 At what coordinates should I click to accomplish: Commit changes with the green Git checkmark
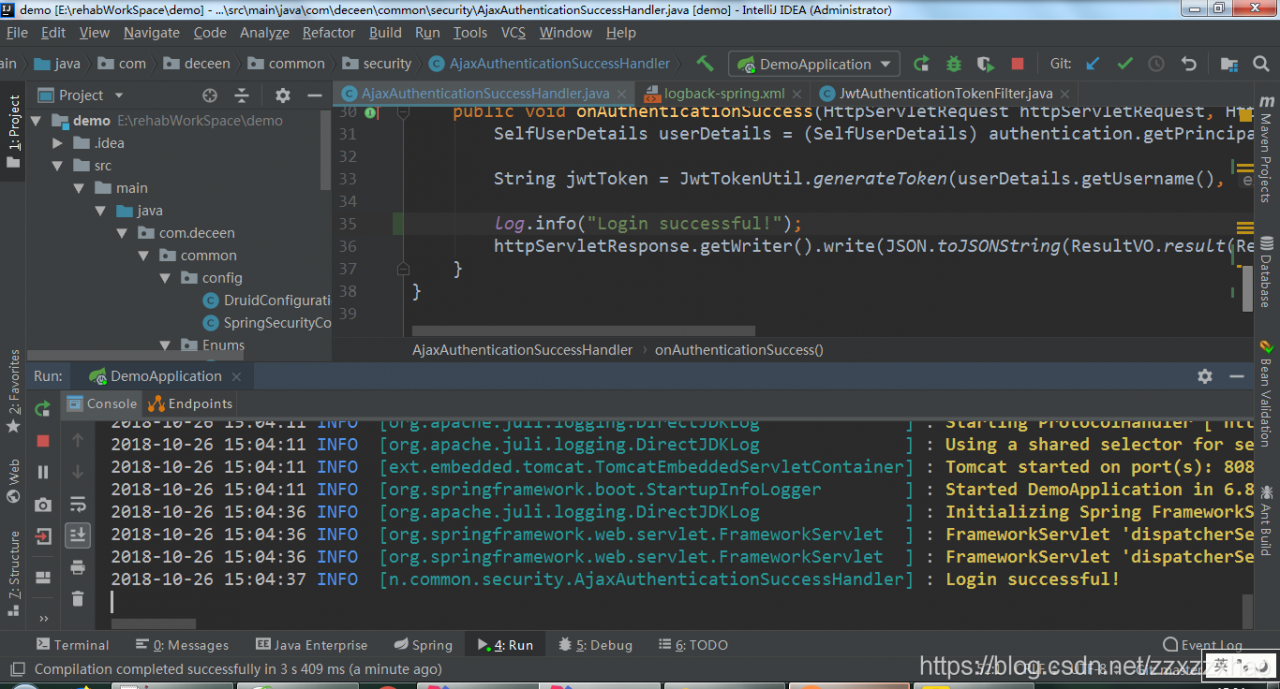[x=1125, y=63]
